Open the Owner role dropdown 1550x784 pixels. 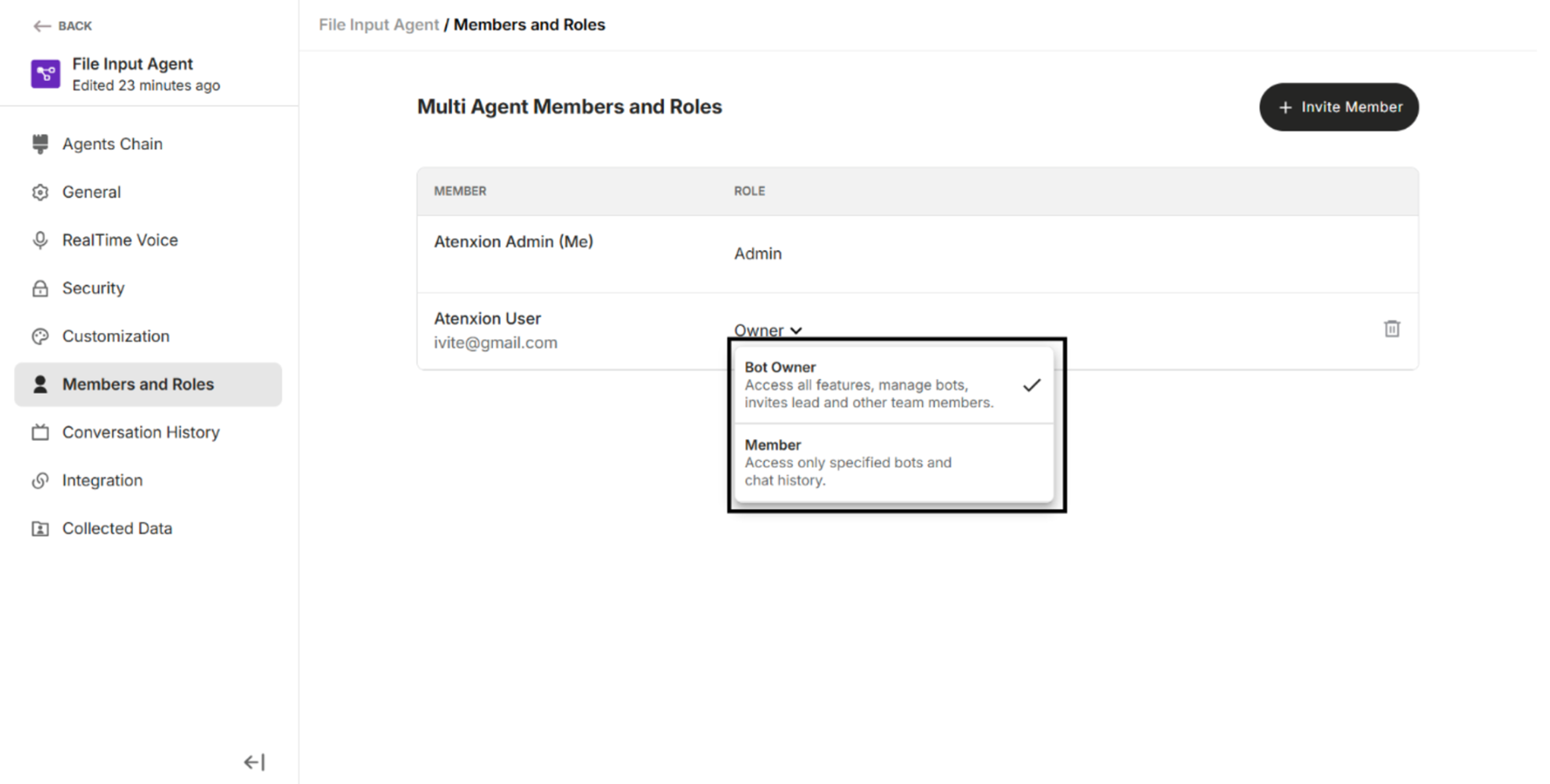pos(769,330)
